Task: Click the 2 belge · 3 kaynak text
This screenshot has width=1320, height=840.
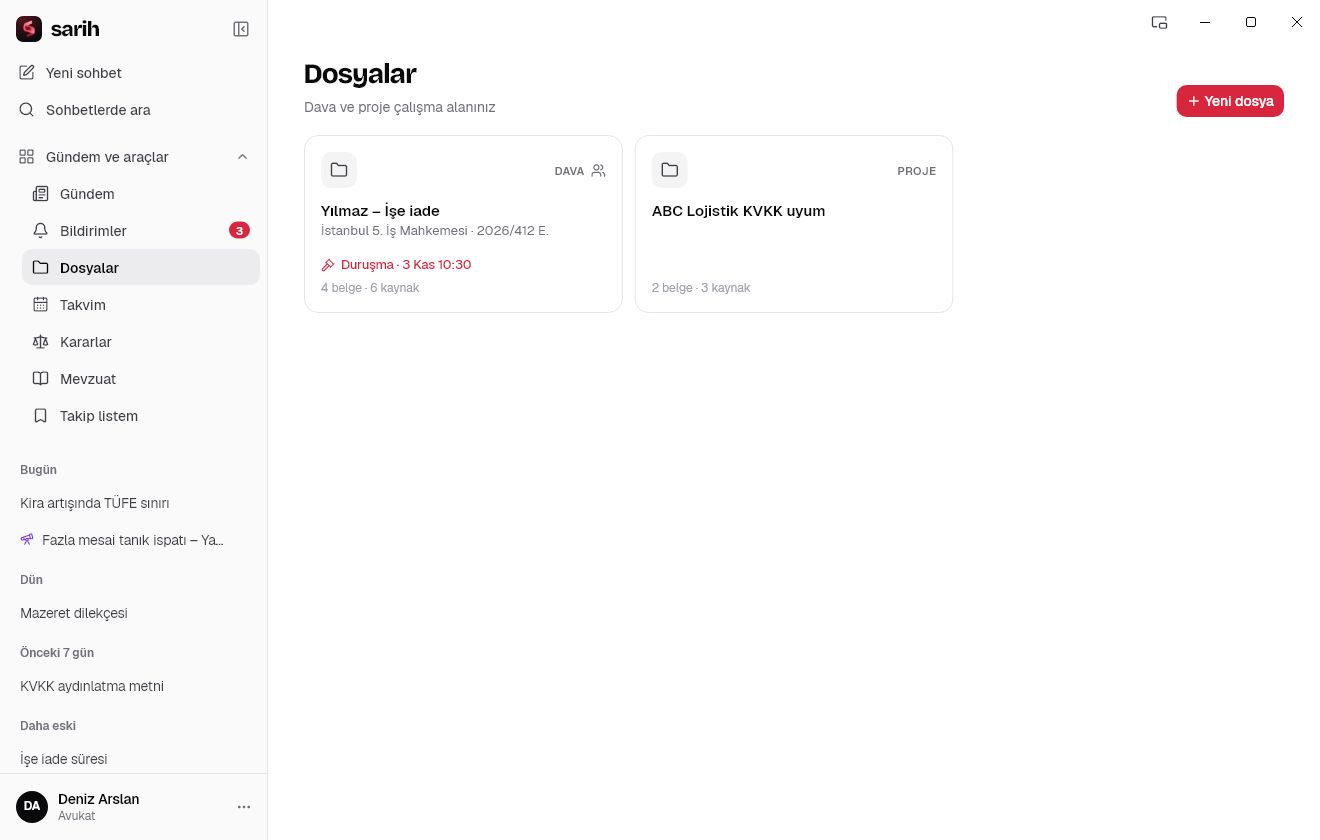Action: pos(701,288)
